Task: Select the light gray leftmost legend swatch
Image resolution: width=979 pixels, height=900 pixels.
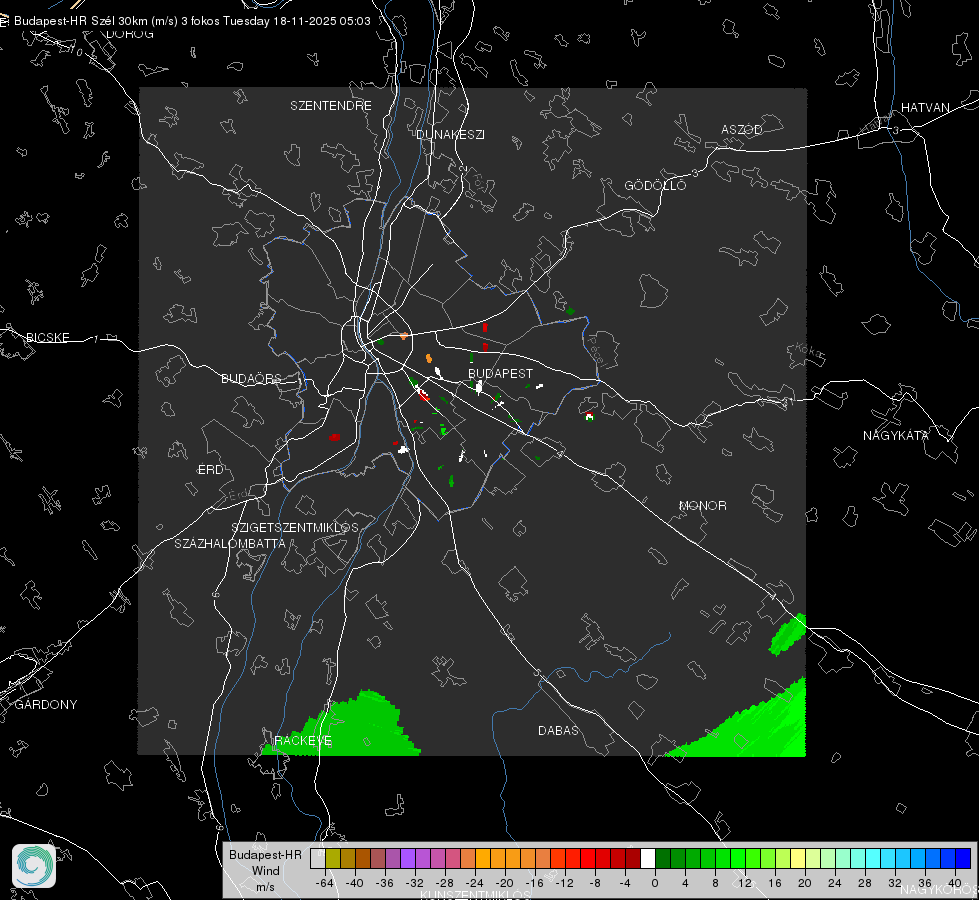Action: tap(318, 858)
